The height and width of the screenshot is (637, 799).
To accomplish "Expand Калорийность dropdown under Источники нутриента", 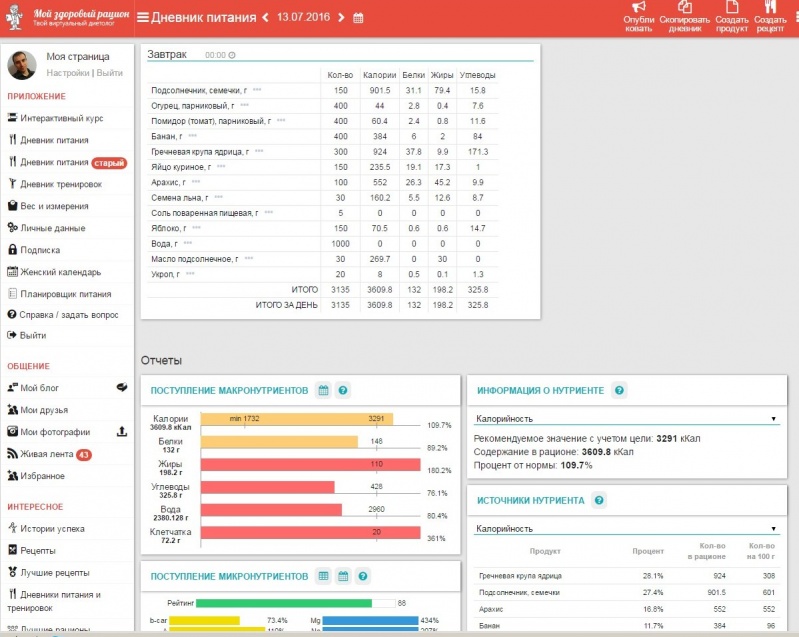I will pos(626,528).
